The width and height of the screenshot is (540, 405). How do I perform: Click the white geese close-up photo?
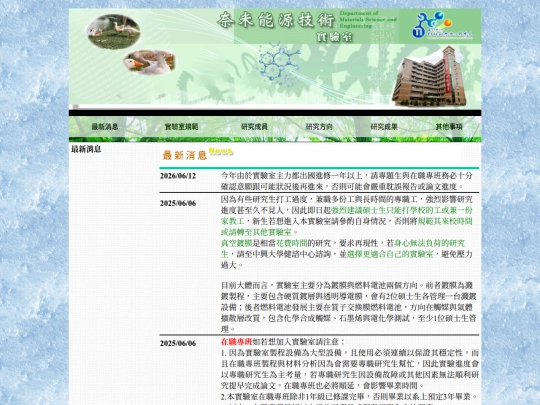pyautogui.click(x=149, y=62)
